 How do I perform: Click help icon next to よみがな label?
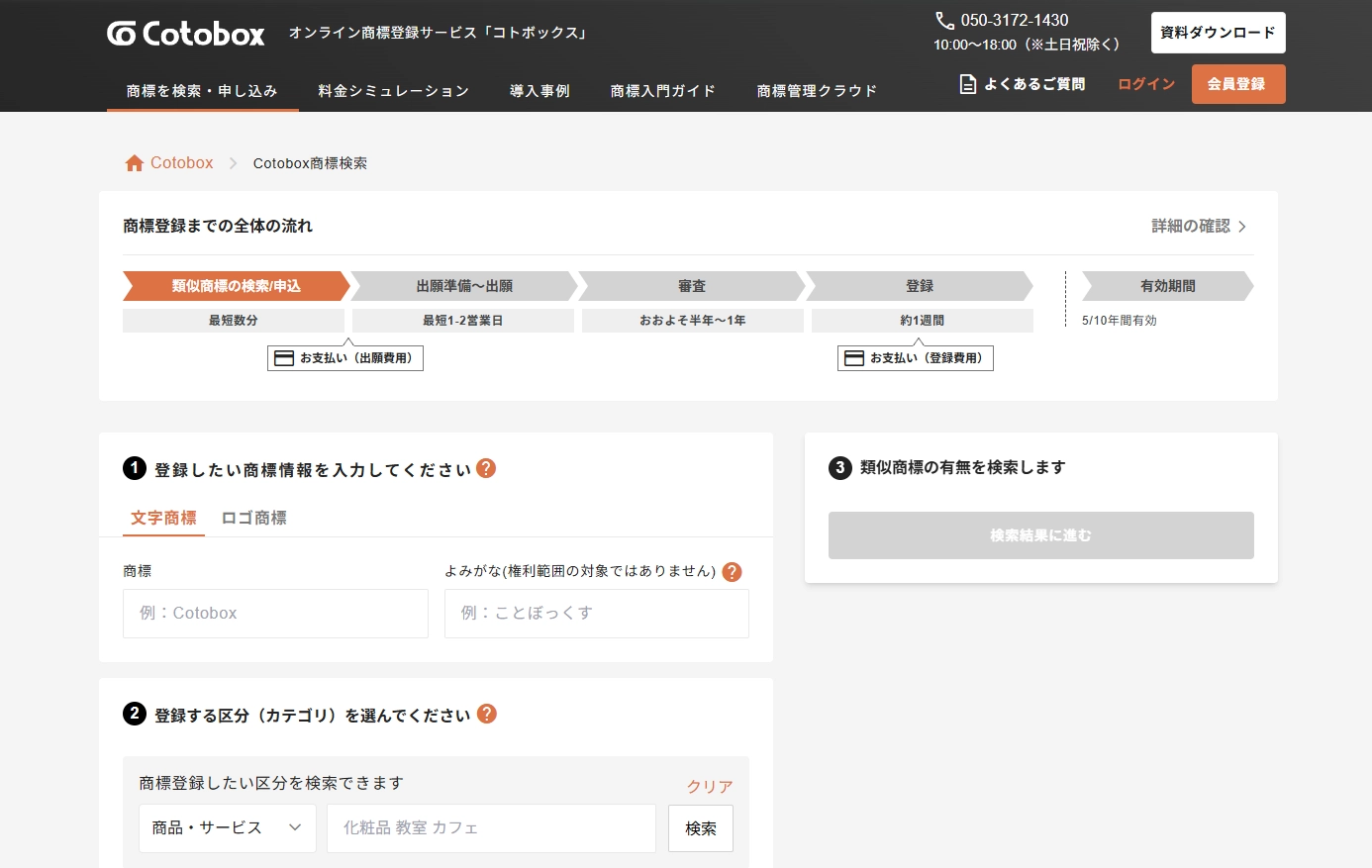(732, 572)
